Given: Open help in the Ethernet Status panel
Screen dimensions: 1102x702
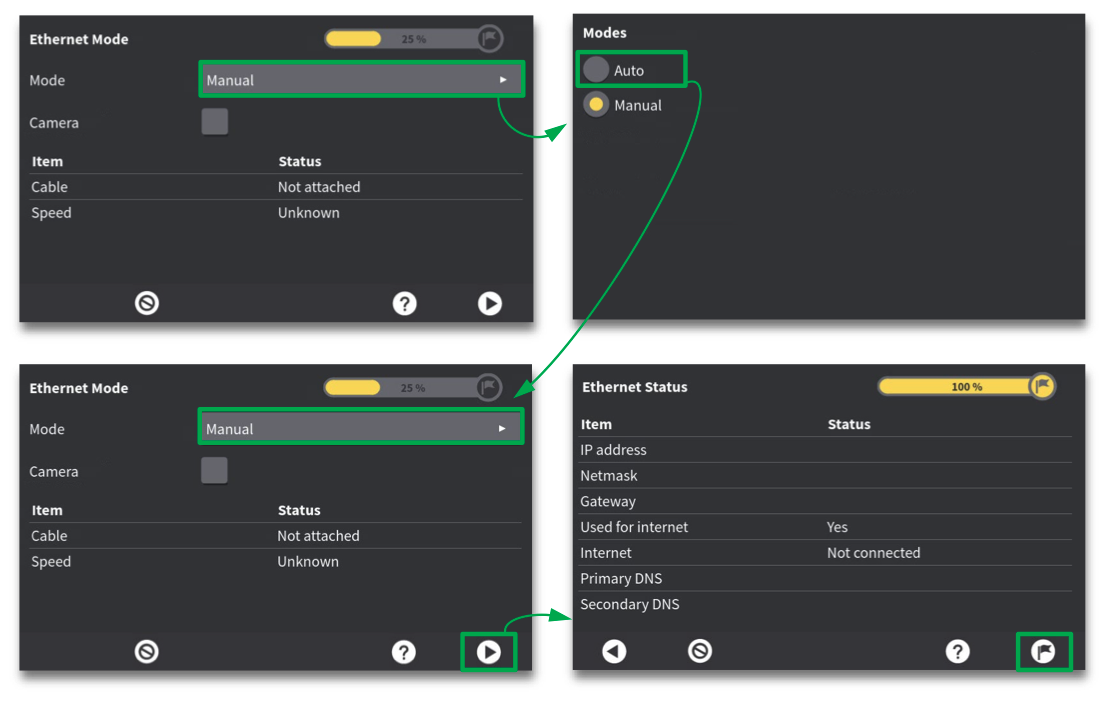Looking at the screenshot, I should click(x=957, y=652).
